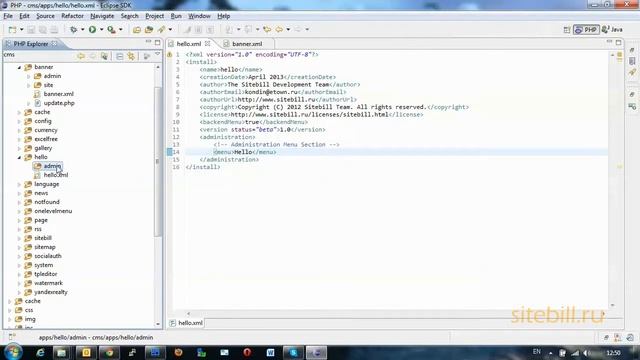Click the Back navigation arrow in toolbar
Viewport: 640px width, 360px height.
279,29
